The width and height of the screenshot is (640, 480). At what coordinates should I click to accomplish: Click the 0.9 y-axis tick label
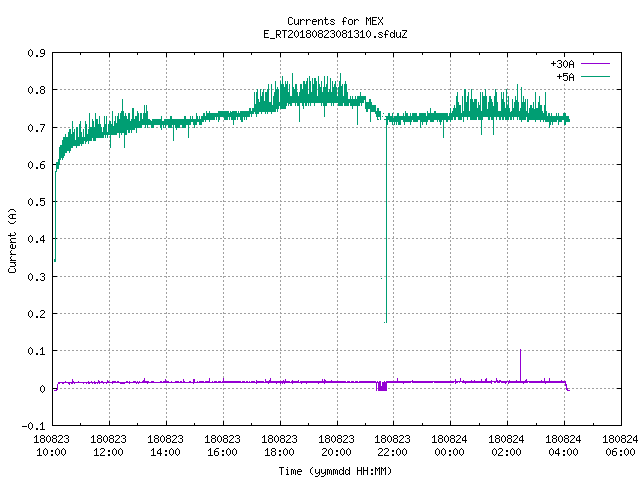(x=37, y=53)
